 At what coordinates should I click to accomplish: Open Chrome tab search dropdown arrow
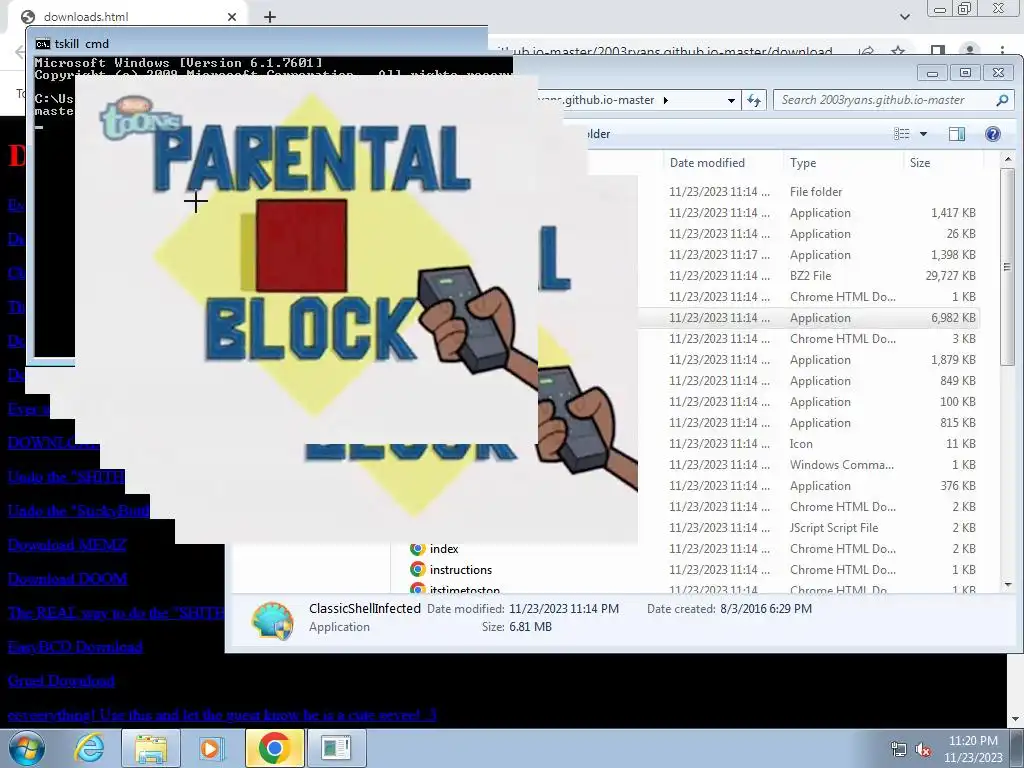click(904, 17)
